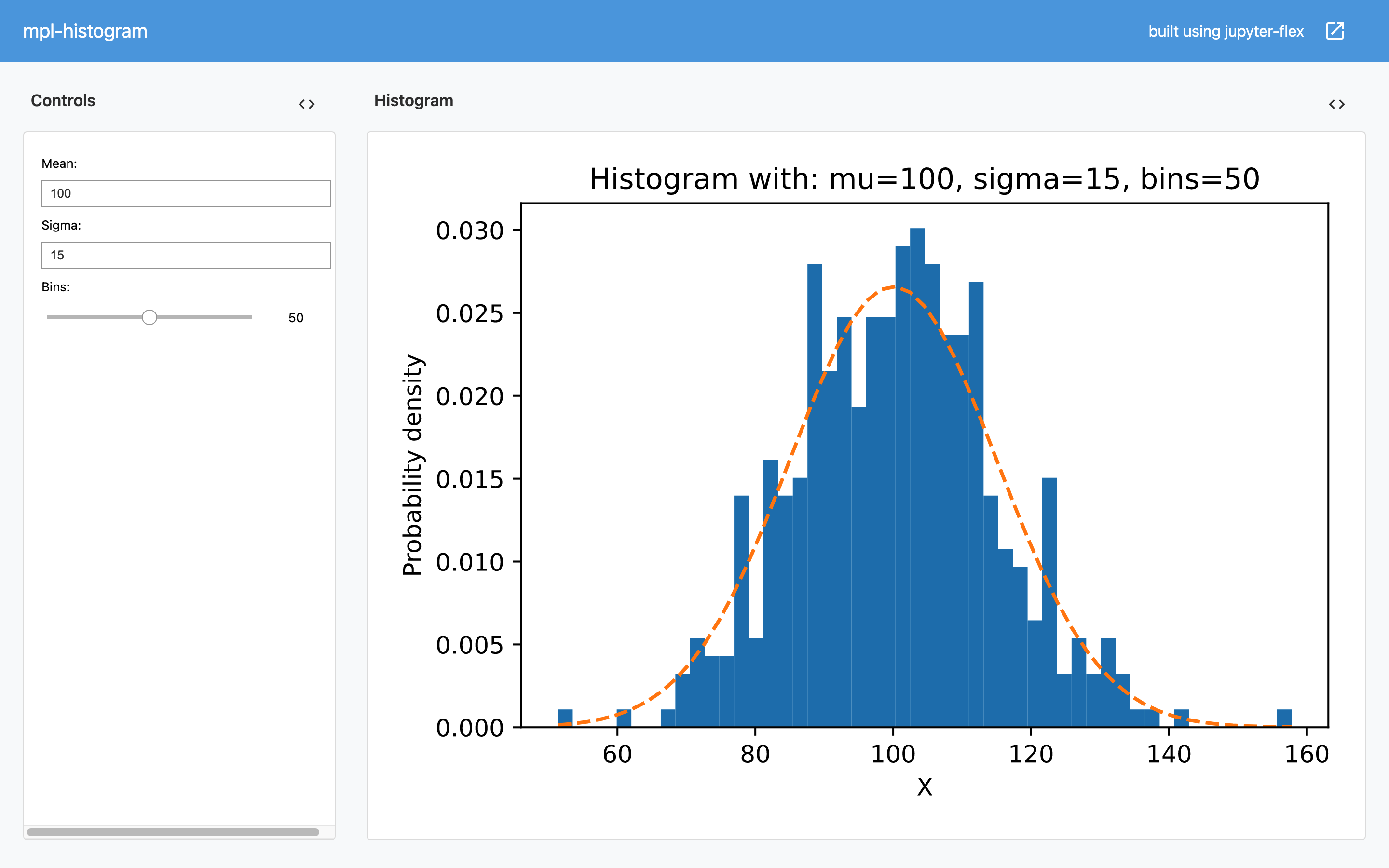Click the code toggle icon beside Controls
This screenshot has height=868, width=1389.
tap(308, 104)
